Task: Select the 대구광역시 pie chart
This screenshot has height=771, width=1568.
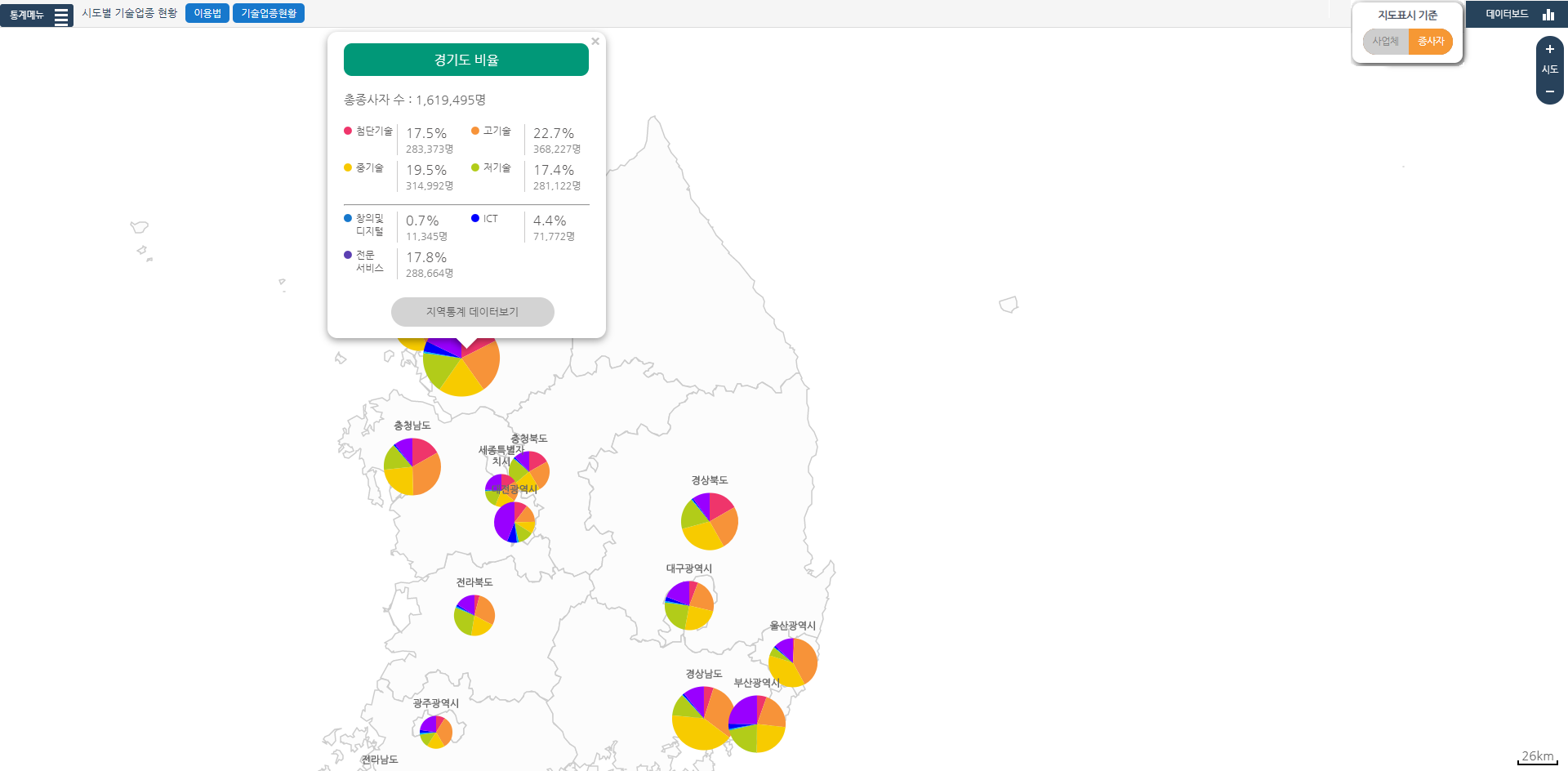Action: tap(689, 605)
